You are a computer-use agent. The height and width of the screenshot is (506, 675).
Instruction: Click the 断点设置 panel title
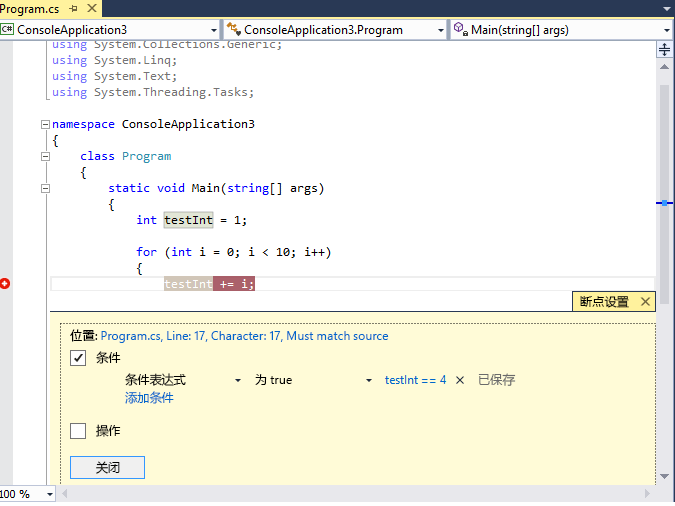click(x=604, y=301)
